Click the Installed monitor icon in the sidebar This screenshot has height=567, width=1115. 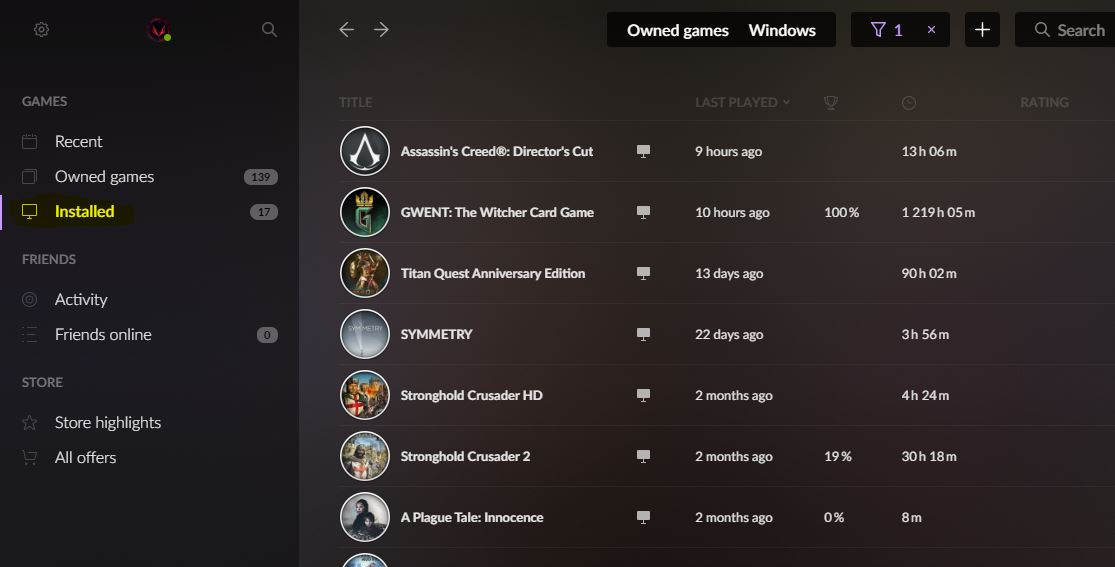coord(29,211)
